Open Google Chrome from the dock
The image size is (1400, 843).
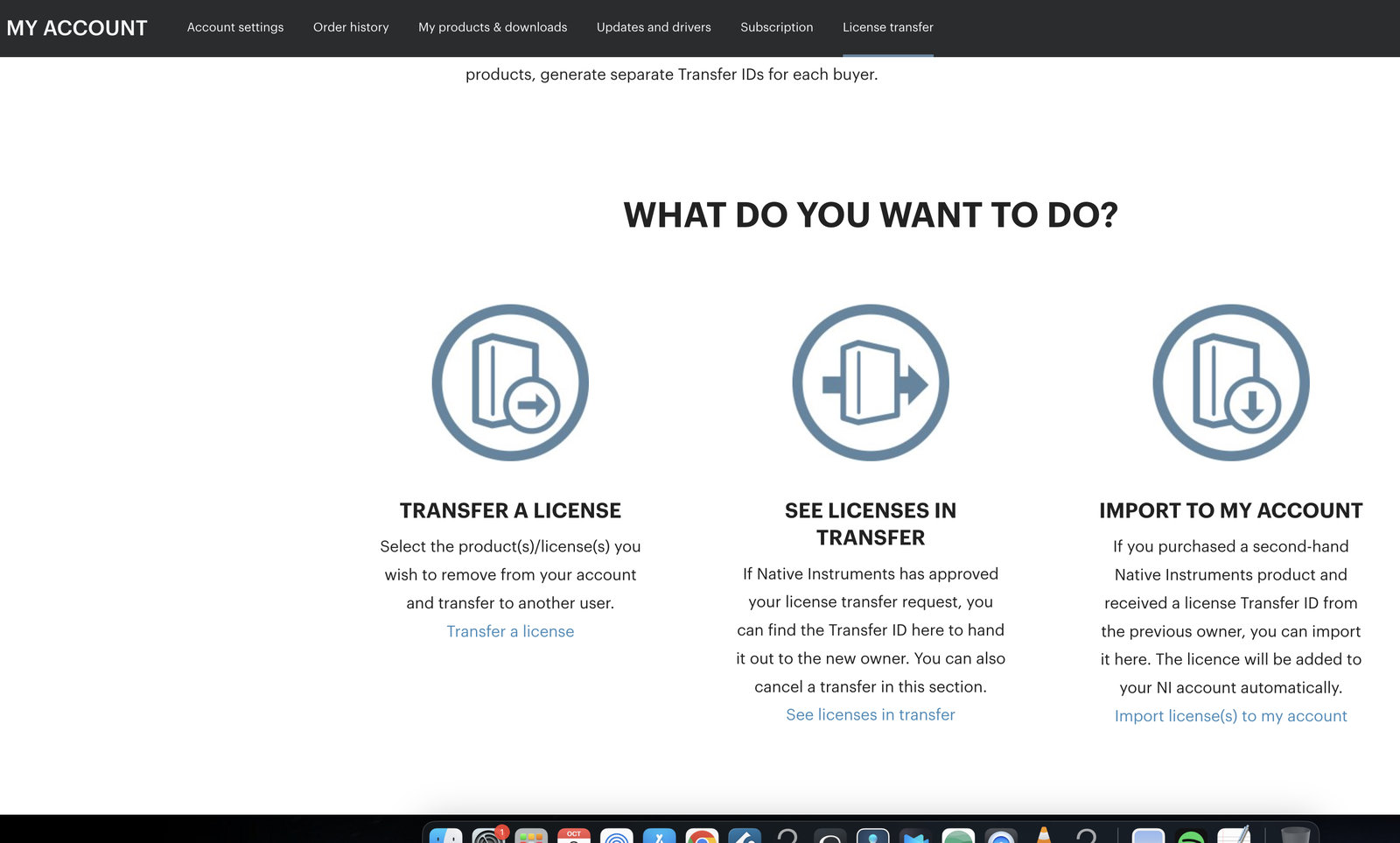tap(702, 837)
